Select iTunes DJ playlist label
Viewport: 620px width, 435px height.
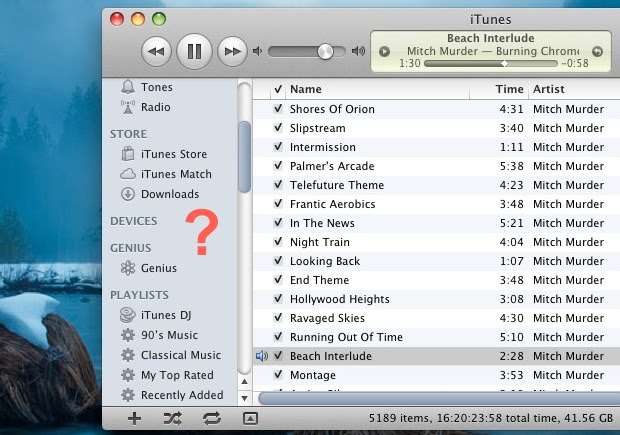[x=166, y=315]
